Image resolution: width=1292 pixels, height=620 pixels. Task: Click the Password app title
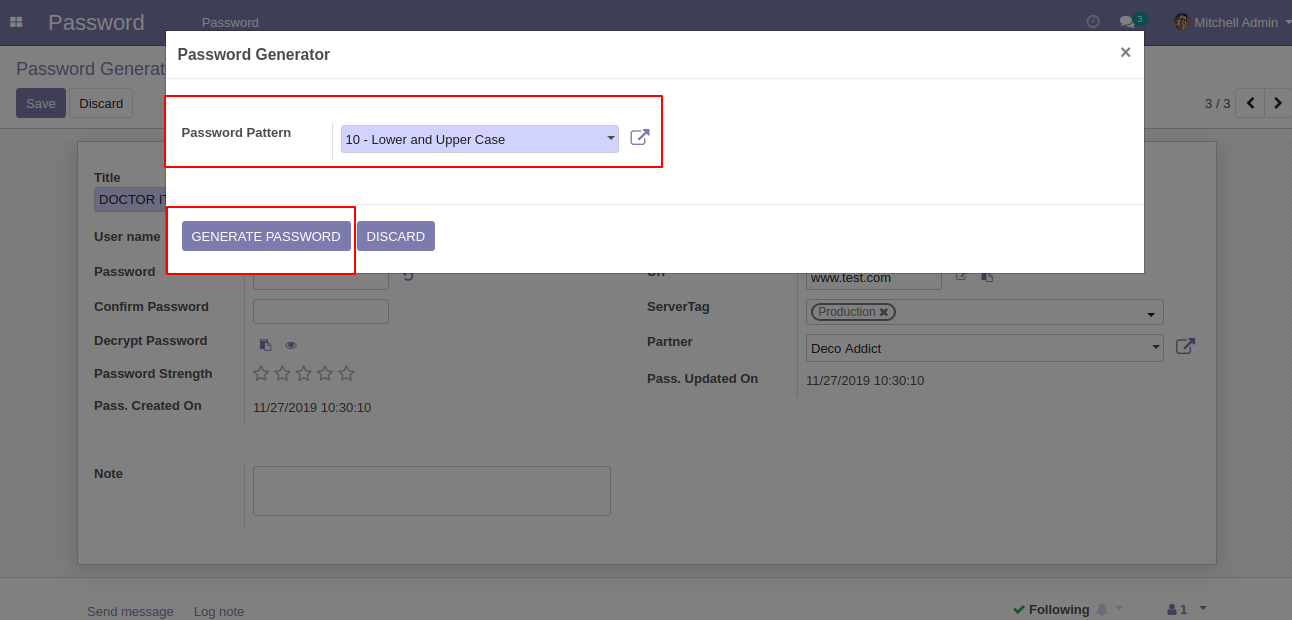click(96, 22)
